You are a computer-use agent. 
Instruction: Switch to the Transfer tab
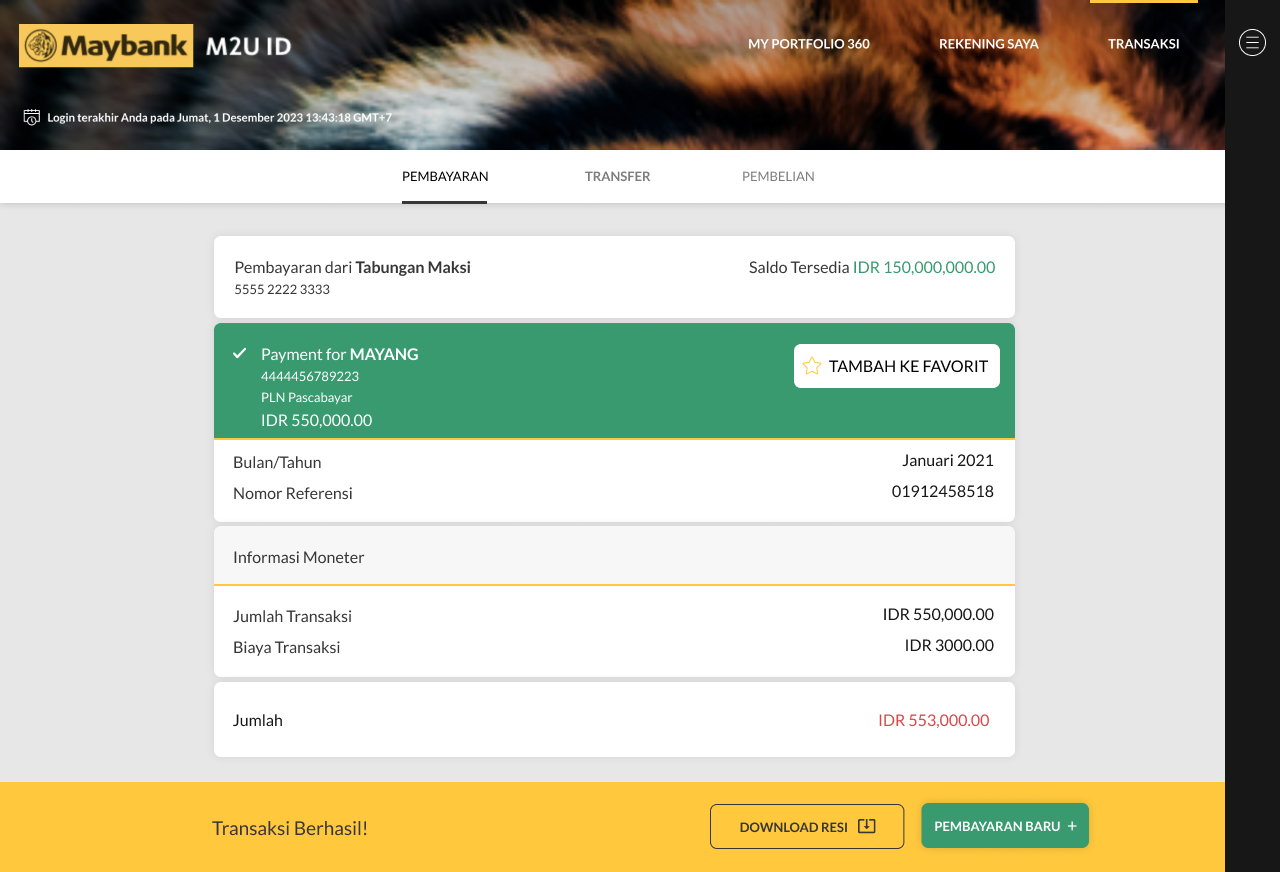617,177
